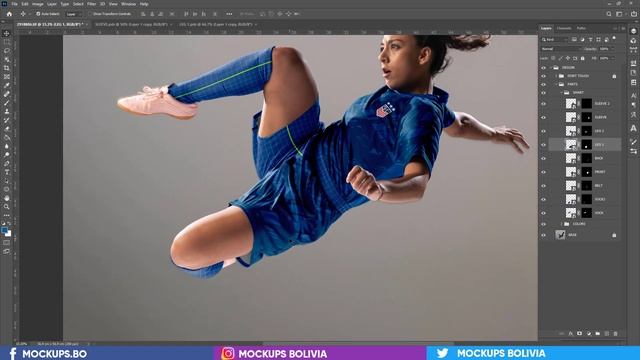
Task: Click the foreground color swatch
Action: (4, 231)
